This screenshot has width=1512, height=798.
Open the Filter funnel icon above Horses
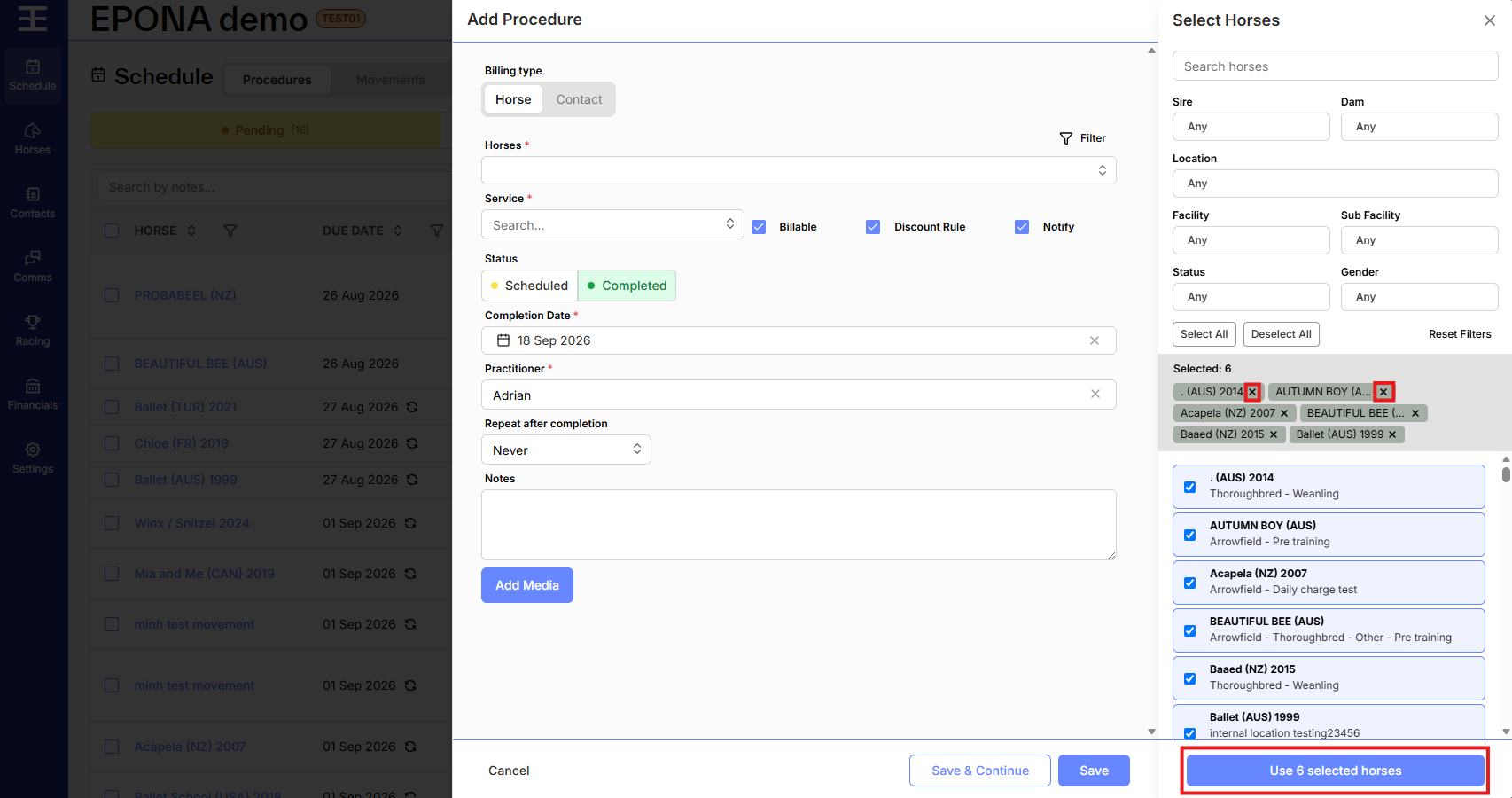click(x=1065, y=138)
